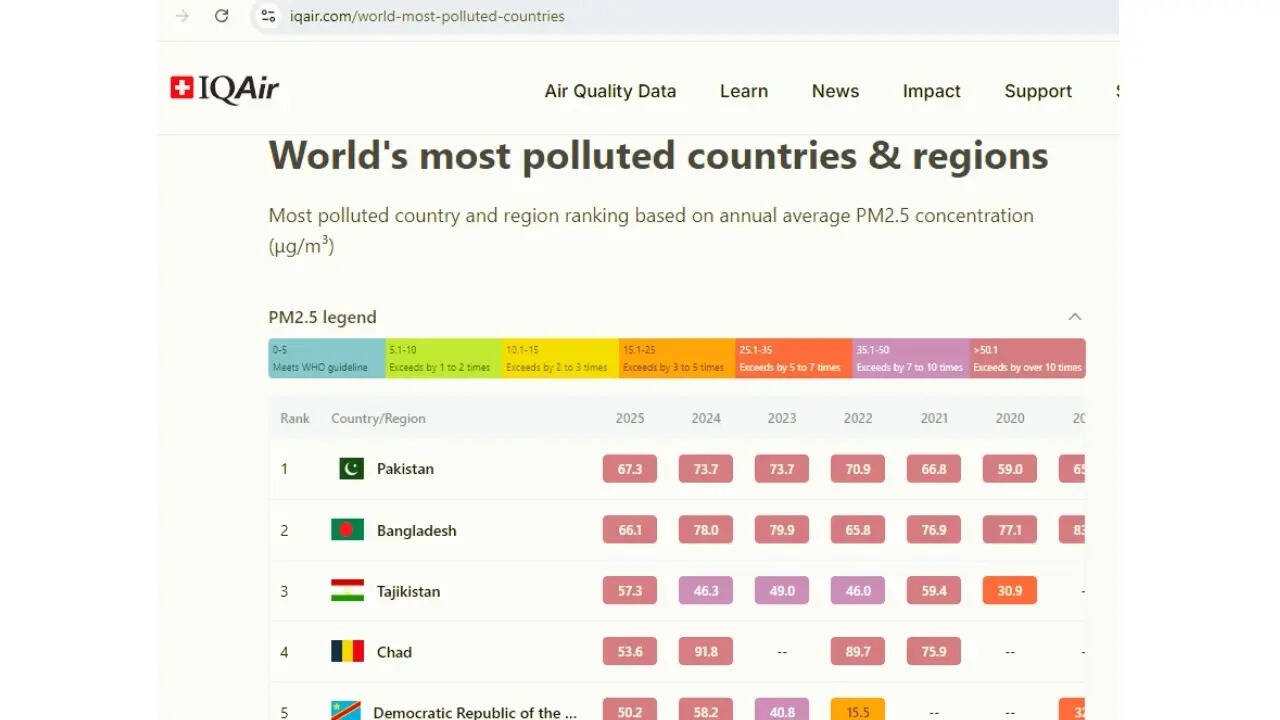Open the Support menu

coord(1038,91)
